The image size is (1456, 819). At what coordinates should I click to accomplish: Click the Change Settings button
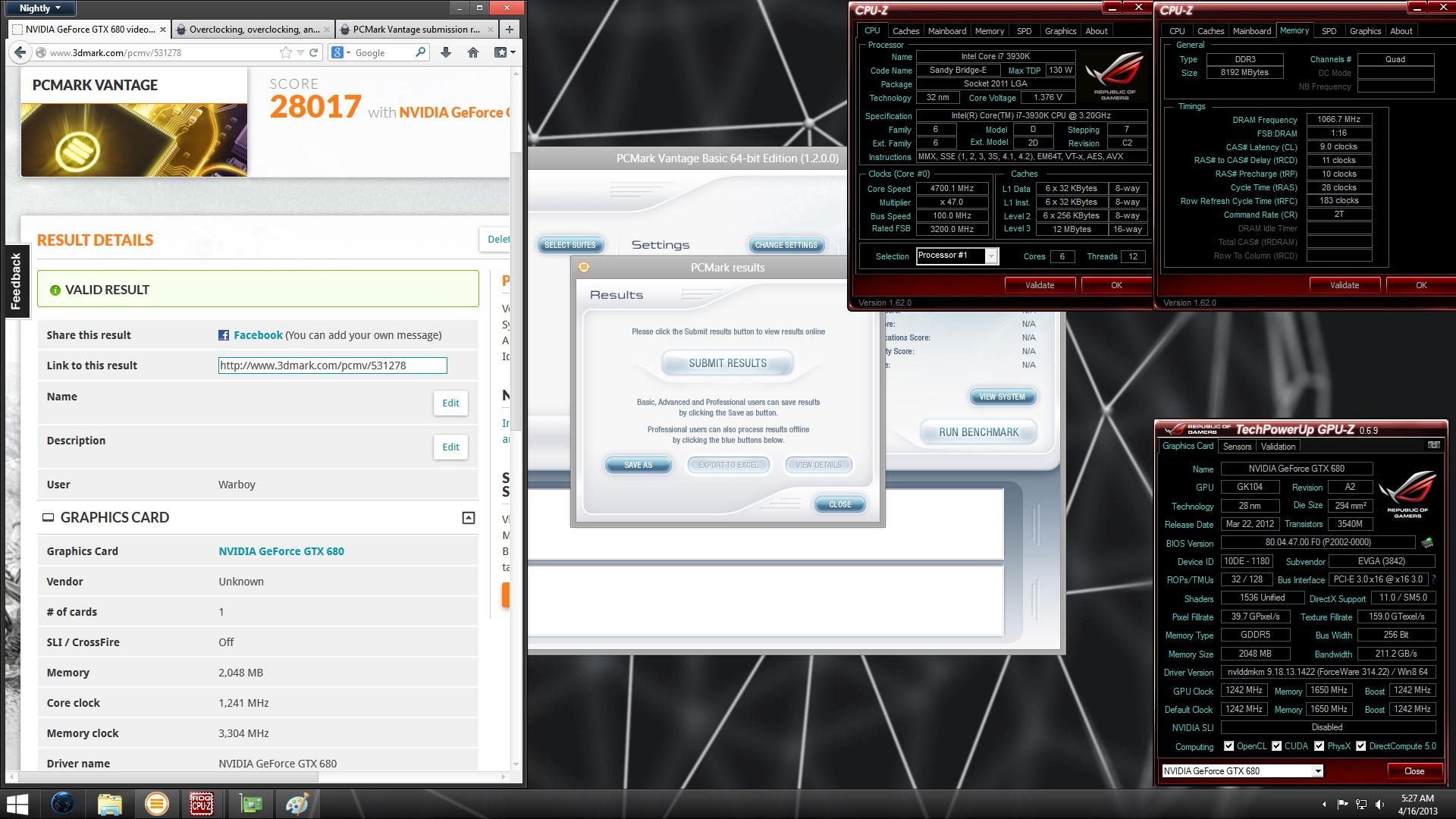click(x=786, y=245)
